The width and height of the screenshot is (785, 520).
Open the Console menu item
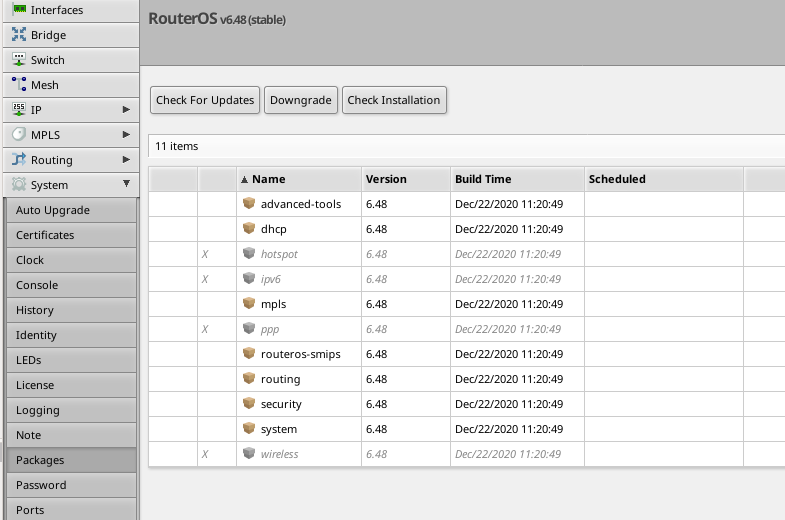click(71, 285)
